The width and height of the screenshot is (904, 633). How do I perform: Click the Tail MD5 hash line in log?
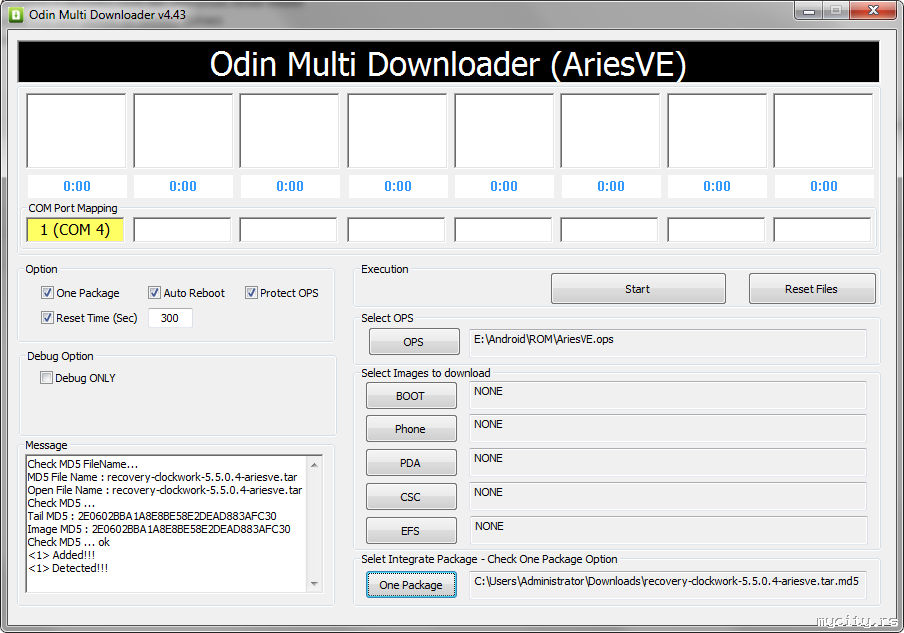[x=152, y=516]
